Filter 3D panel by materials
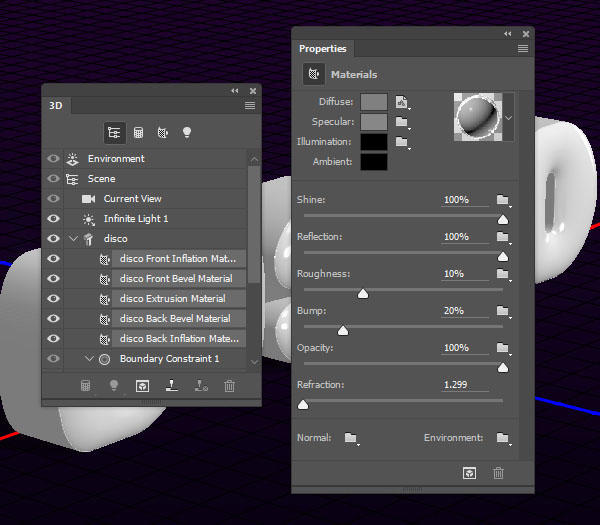This screenshot has width=600, height=525. tap(162, 132)
